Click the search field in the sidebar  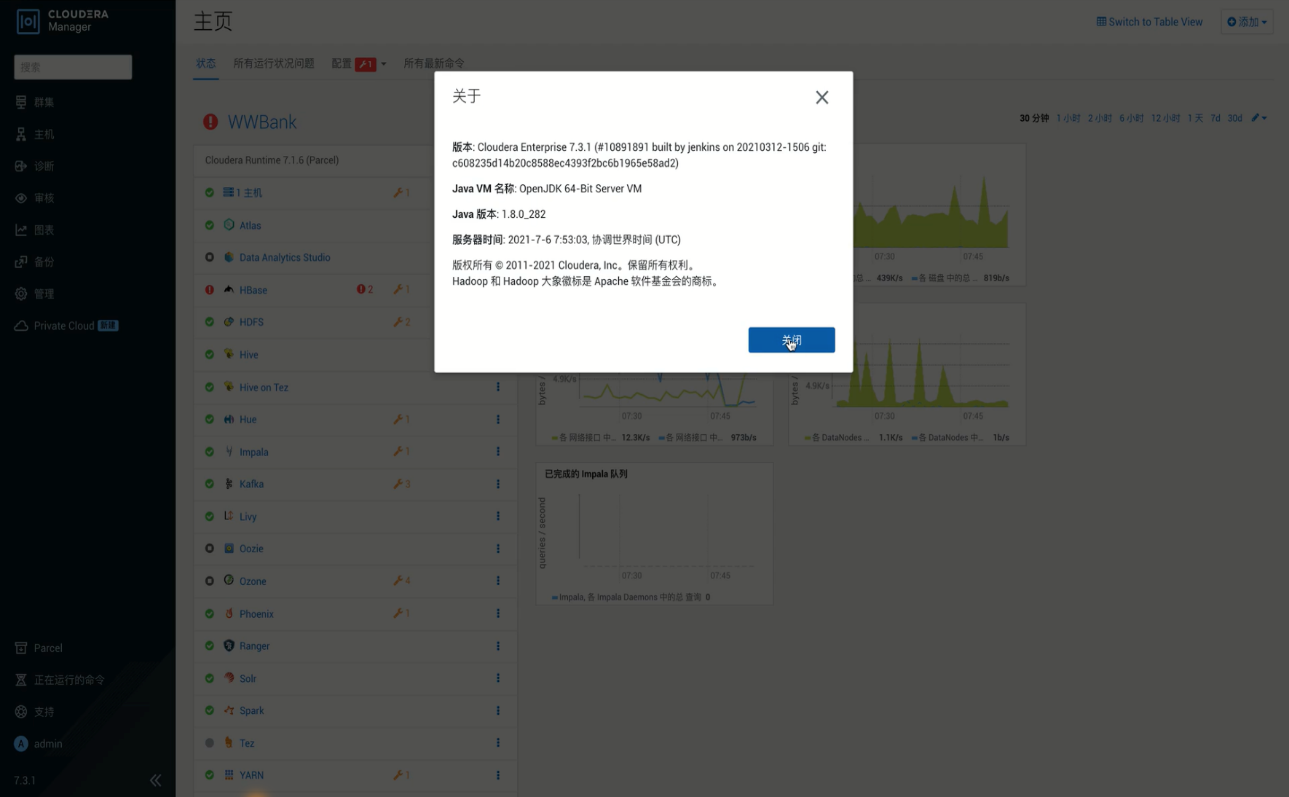pyautogui.click(x=72, y=66)
